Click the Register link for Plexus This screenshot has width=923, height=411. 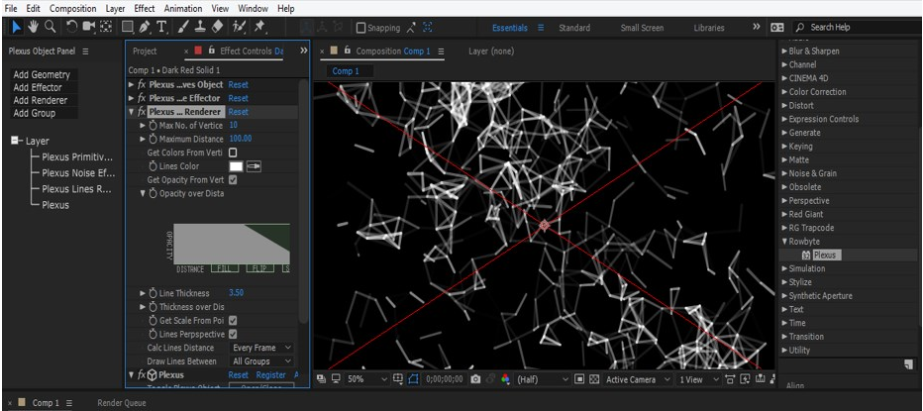point(270,375)
